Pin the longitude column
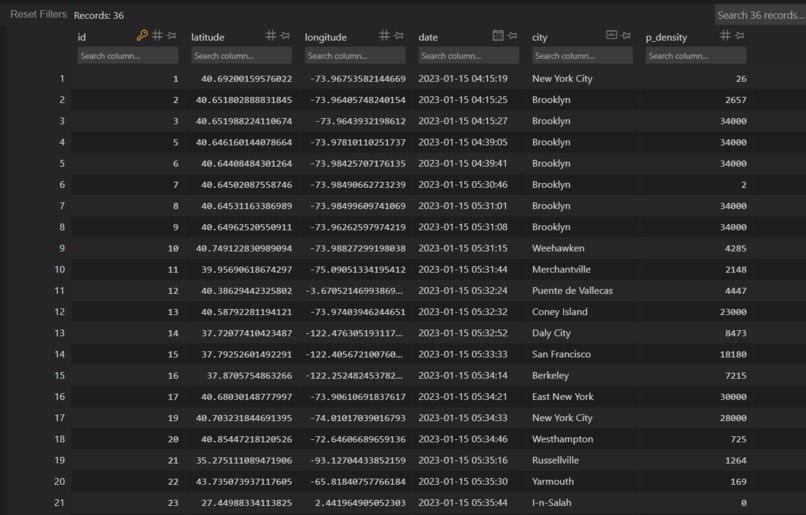Viewport: 806px width, 515px height. pyautogui.click(x=399, y=35)
